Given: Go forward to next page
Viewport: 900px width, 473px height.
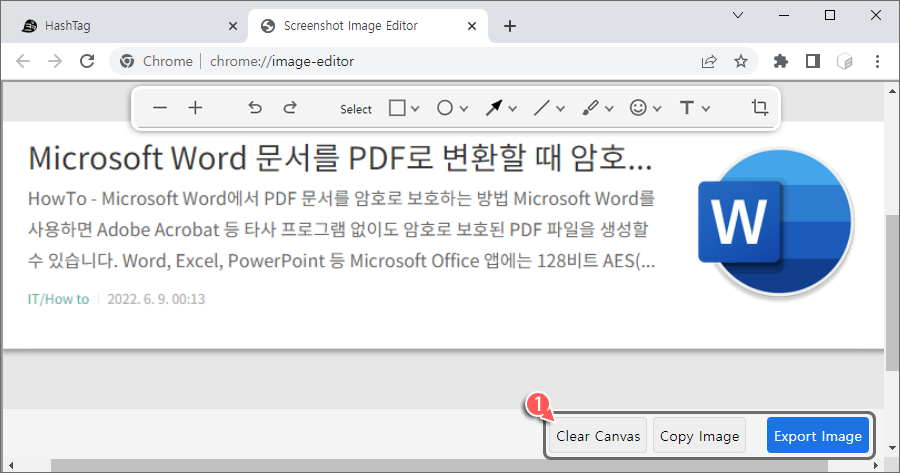Looking at the screenshot, I should (55, 61).
